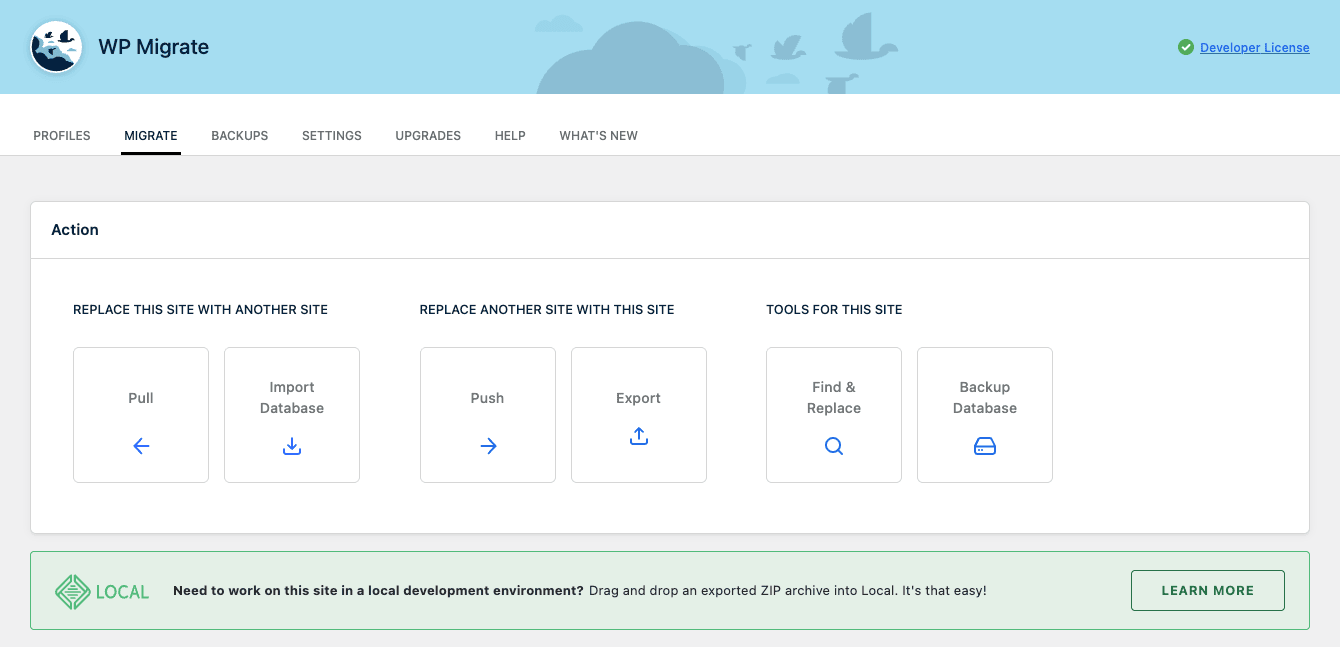Click 'Replace this site with another site' heading
This screenshot has width=1340, height=647.
click(200, 310)
